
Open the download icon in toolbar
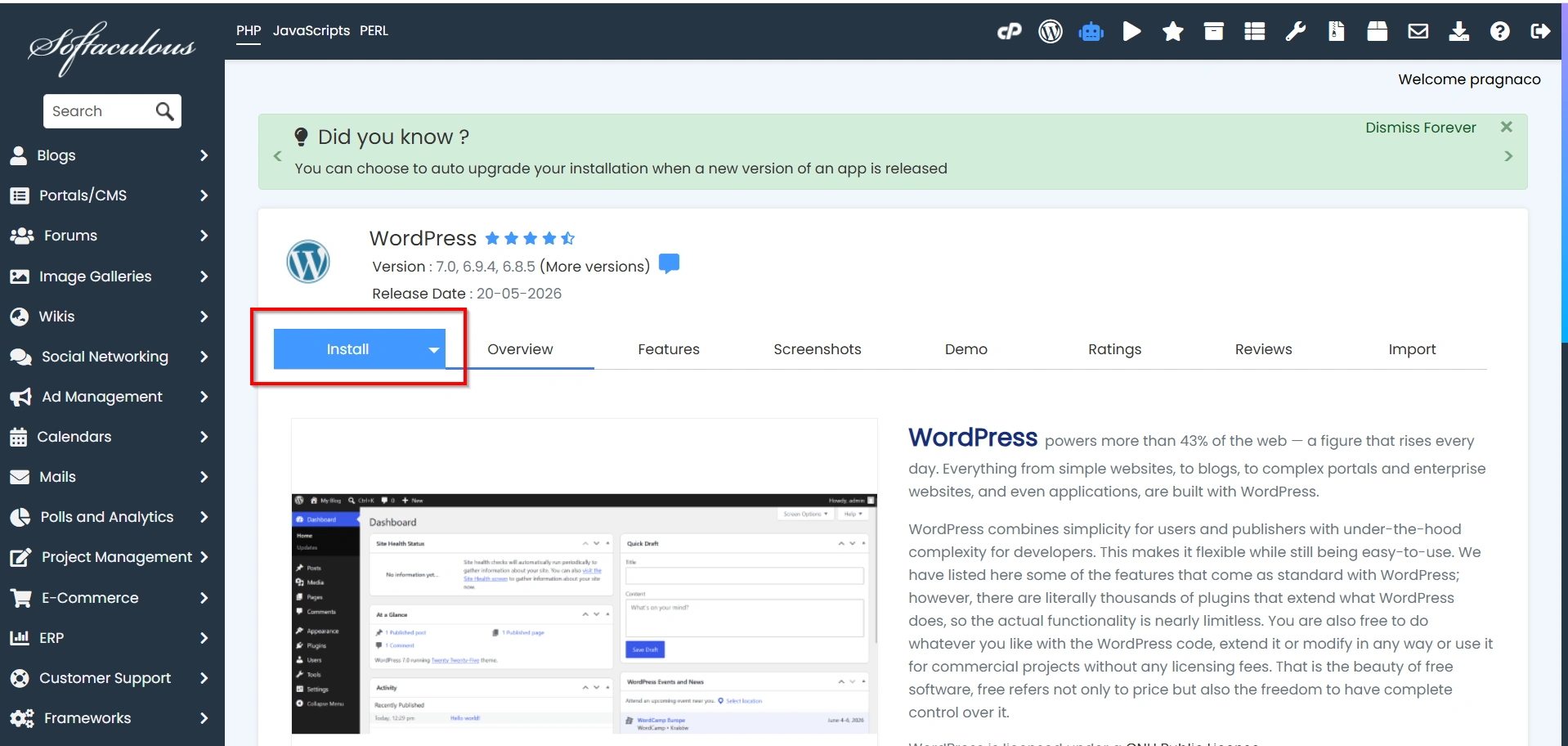point(1459,31)
